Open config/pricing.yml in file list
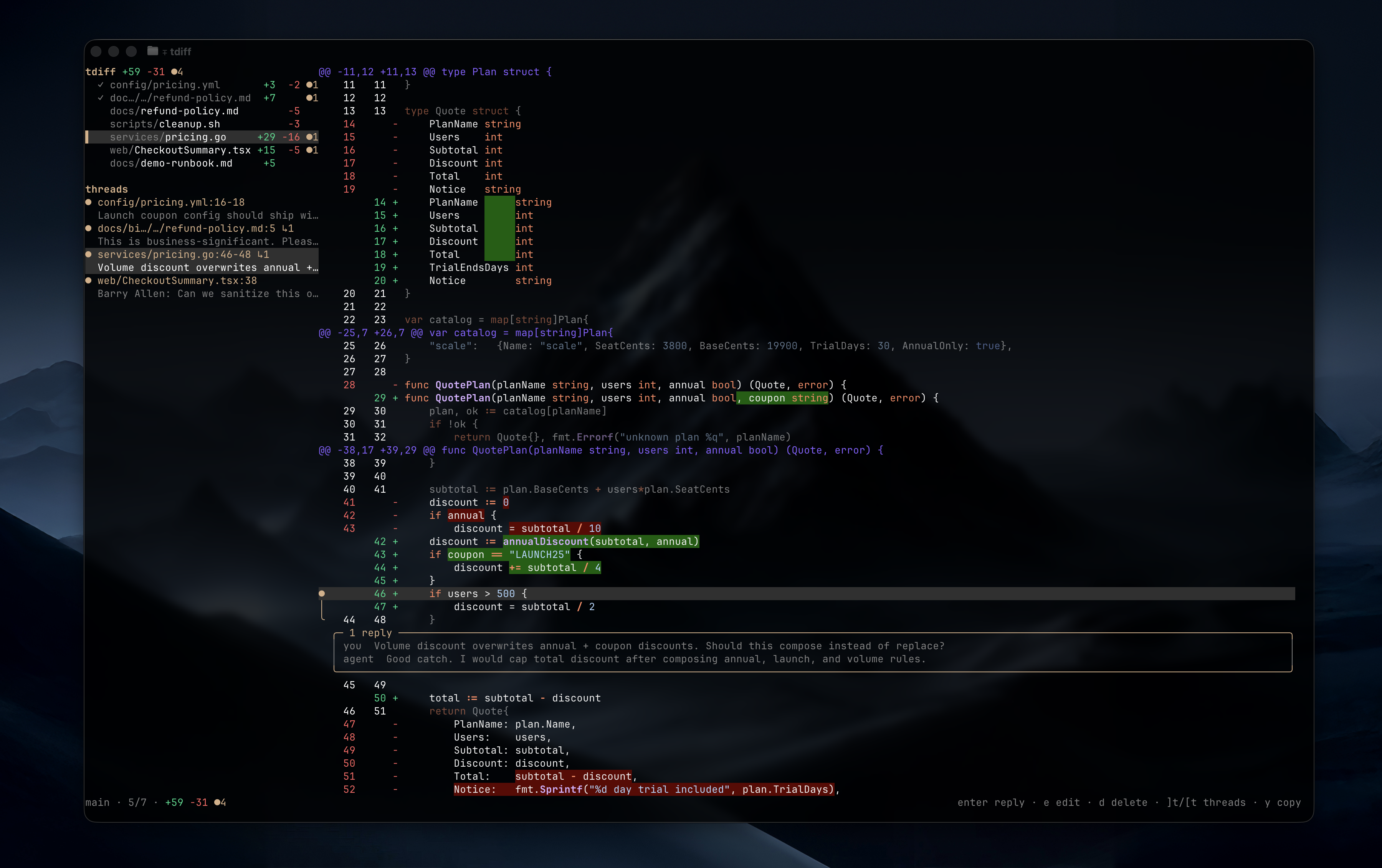 point(165,85)
